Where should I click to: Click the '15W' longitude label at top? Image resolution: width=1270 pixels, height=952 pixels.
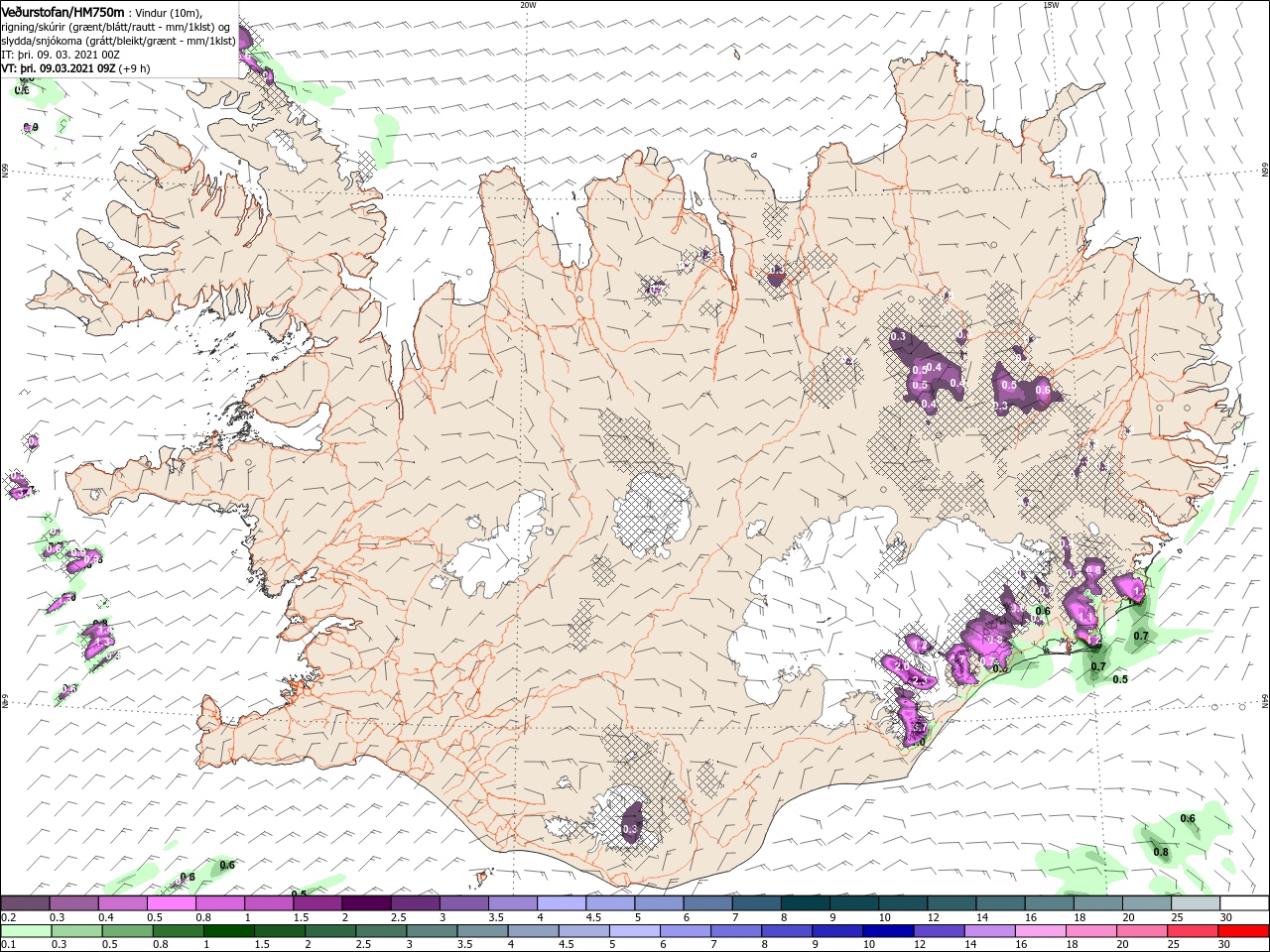(x=1050, y=5)
